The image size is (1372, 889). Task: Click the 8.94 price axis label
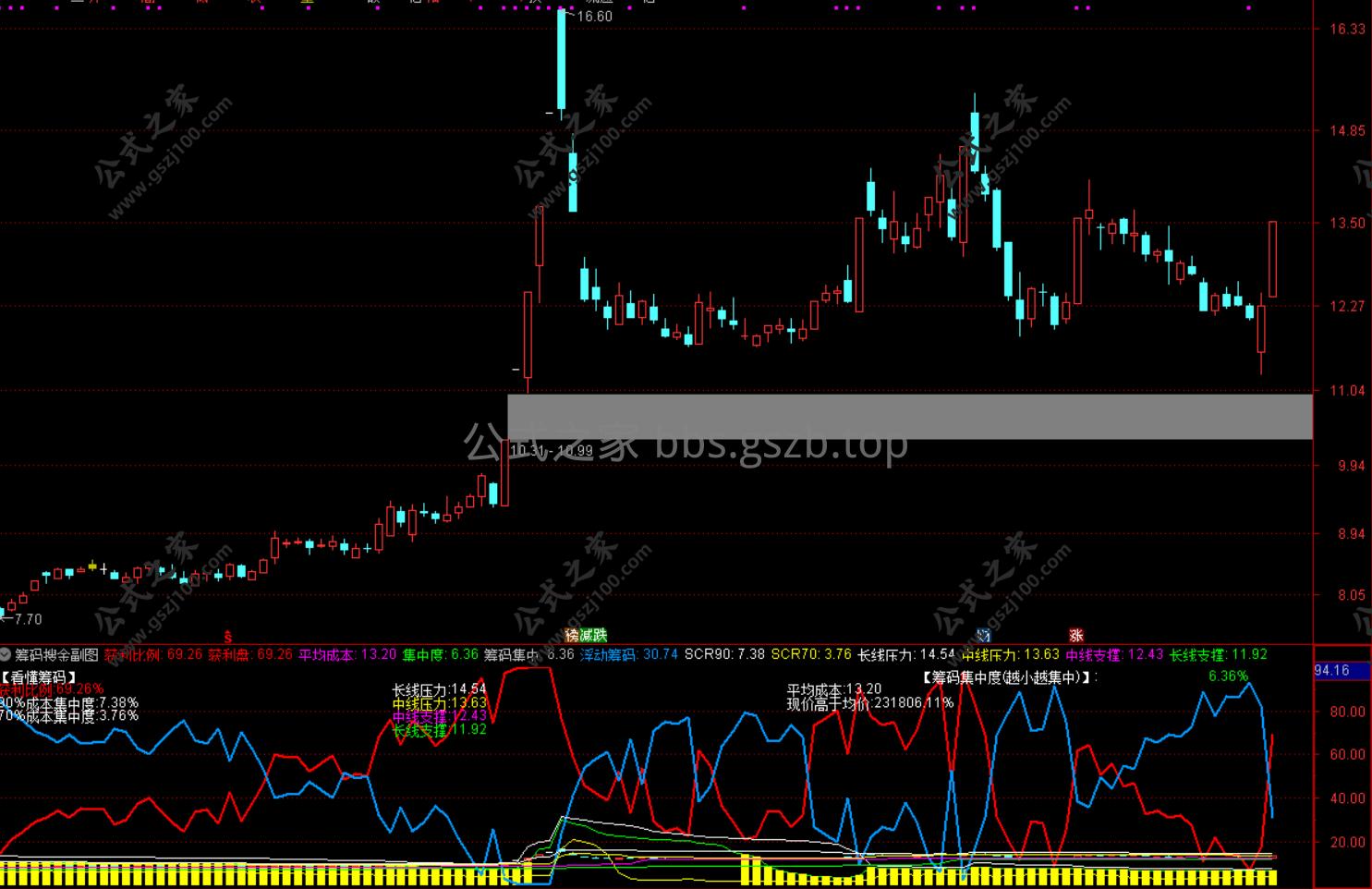click(1351, 534)
